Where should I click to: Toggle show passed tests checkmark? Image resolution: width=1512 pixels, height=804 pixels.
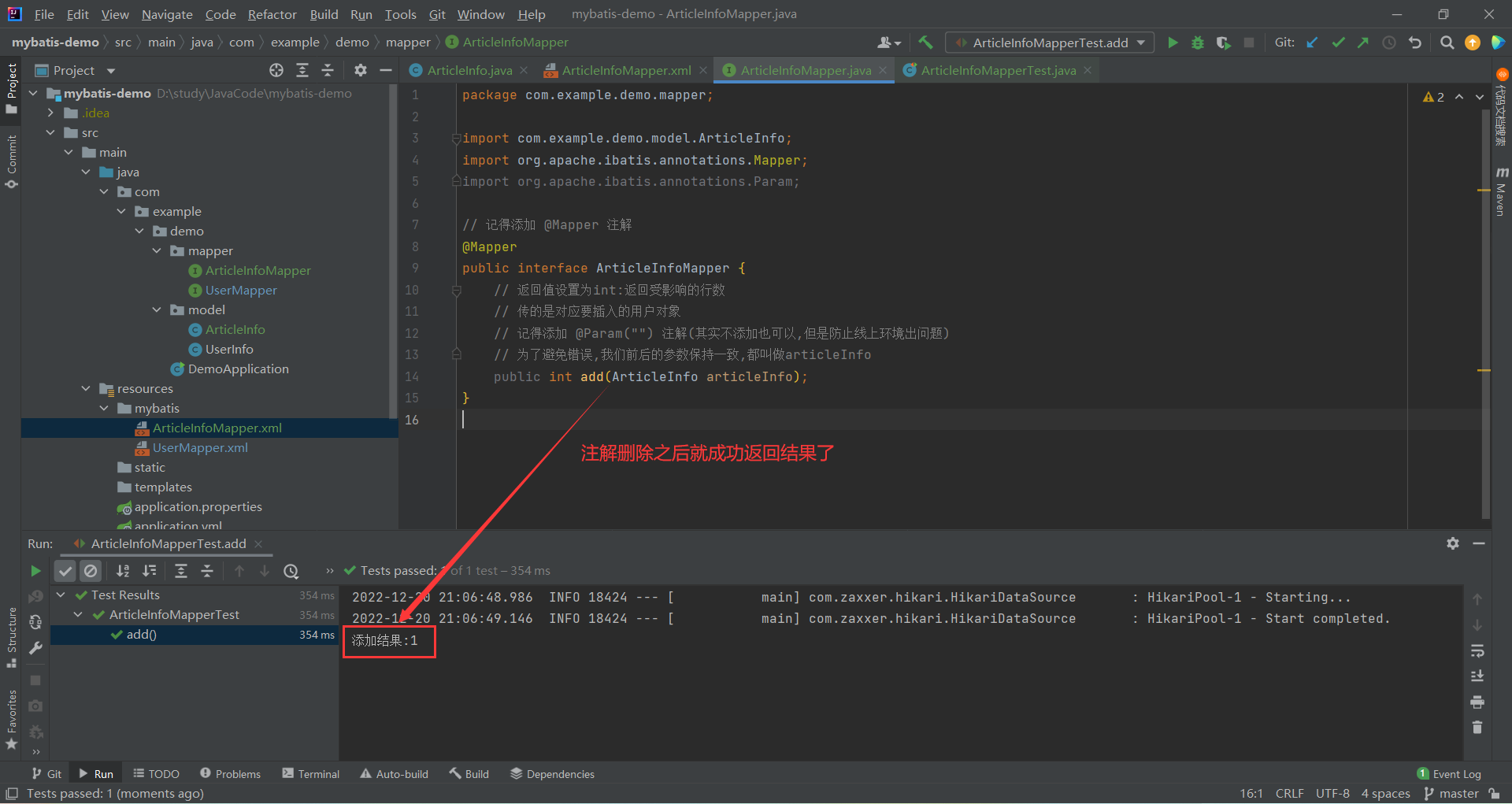click(65, 571)
